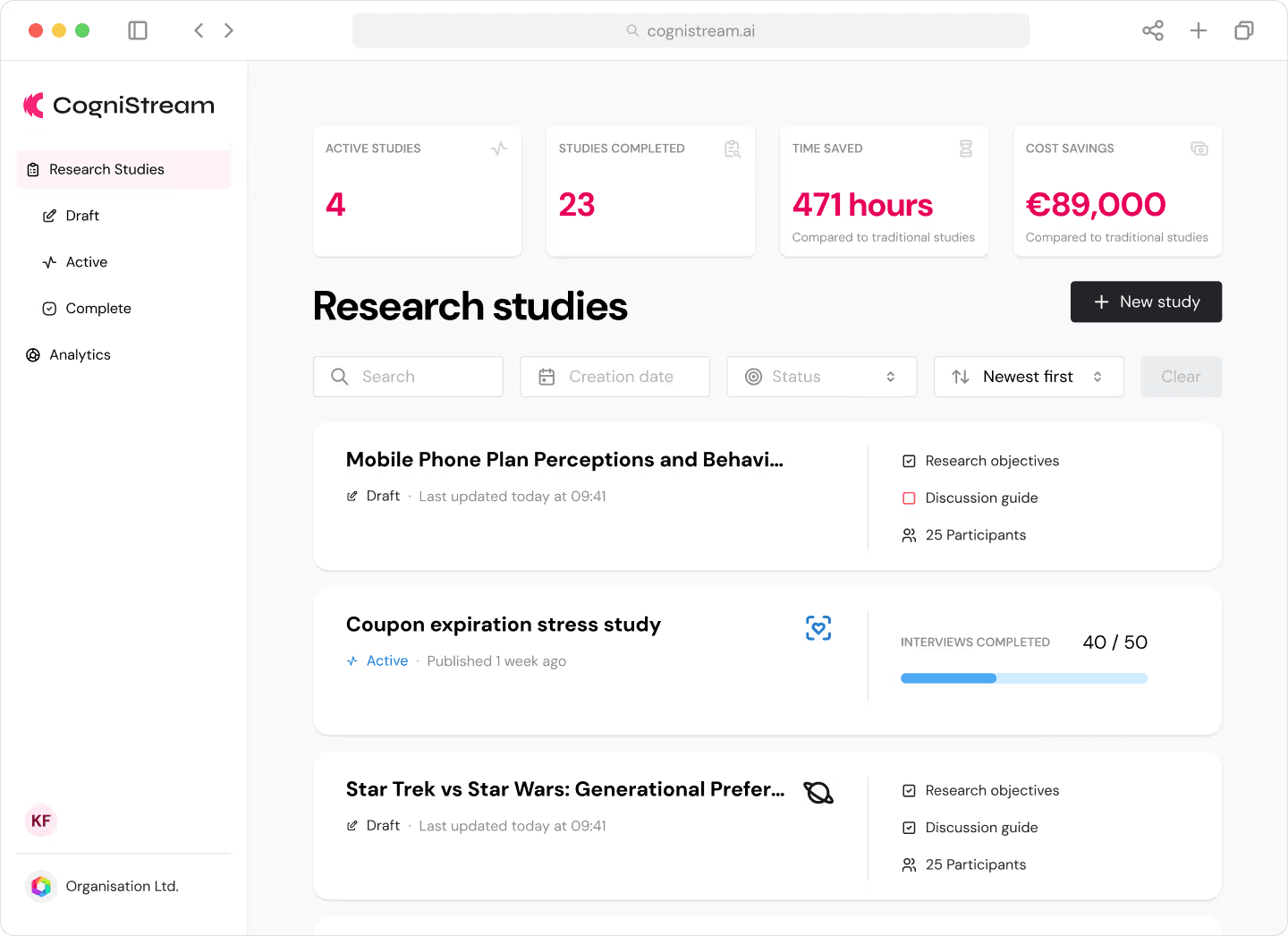Click participants icon in Mobile Phone Plan card
This screenshot has width=1288, height=936.
coord(909,535)
